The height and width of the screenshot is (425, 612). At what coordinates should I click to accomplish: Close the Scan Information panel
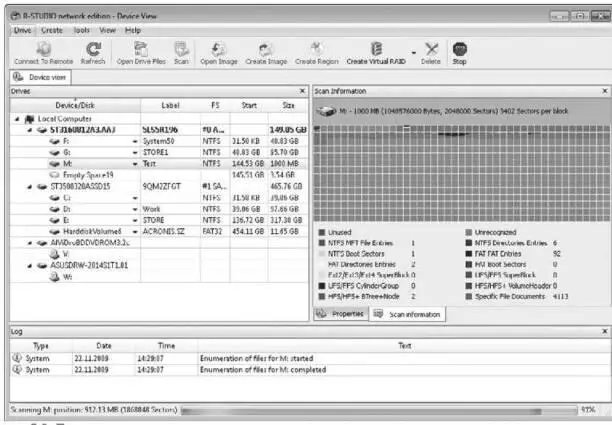pos(604,90)
